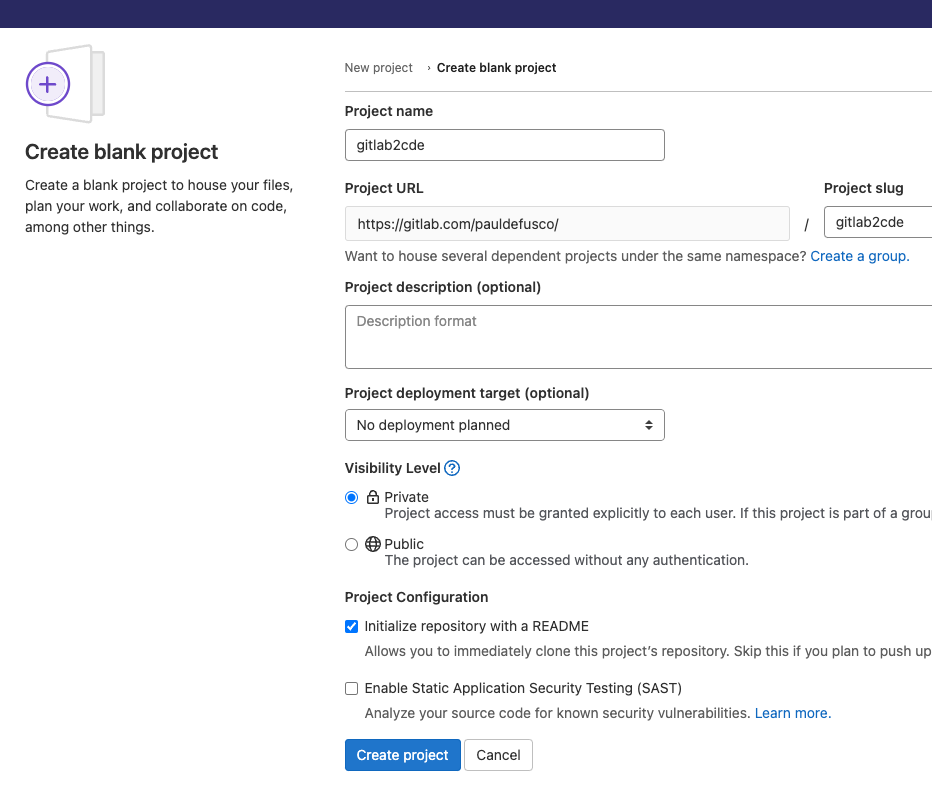
Task: Click the Project URL namespace field
Action: tap(567, 224)
